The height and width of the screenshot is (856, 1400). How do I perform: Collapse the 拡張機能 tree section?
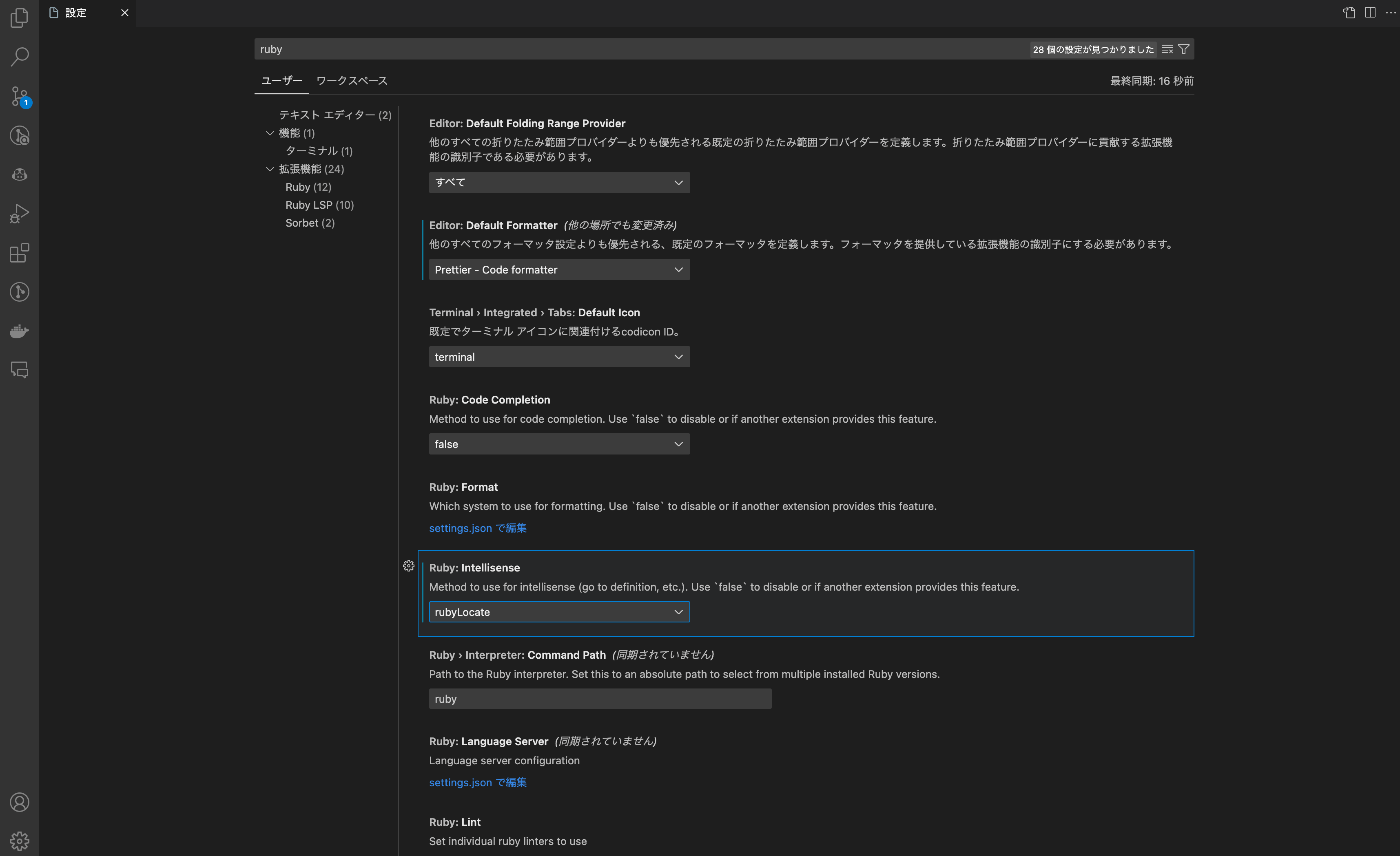point(269,168)
